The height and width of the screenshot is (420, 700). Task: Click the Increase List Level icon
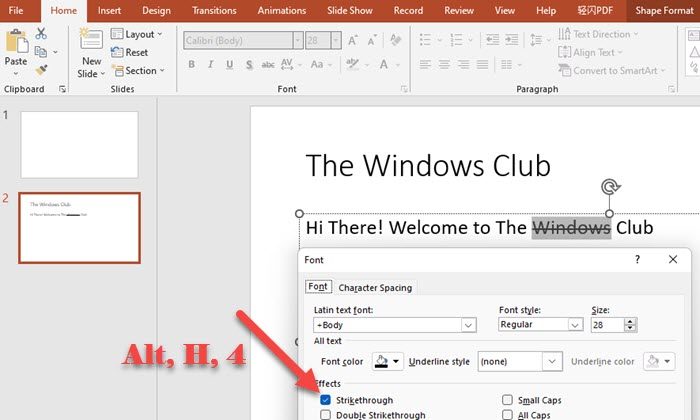tap(512, 40)
